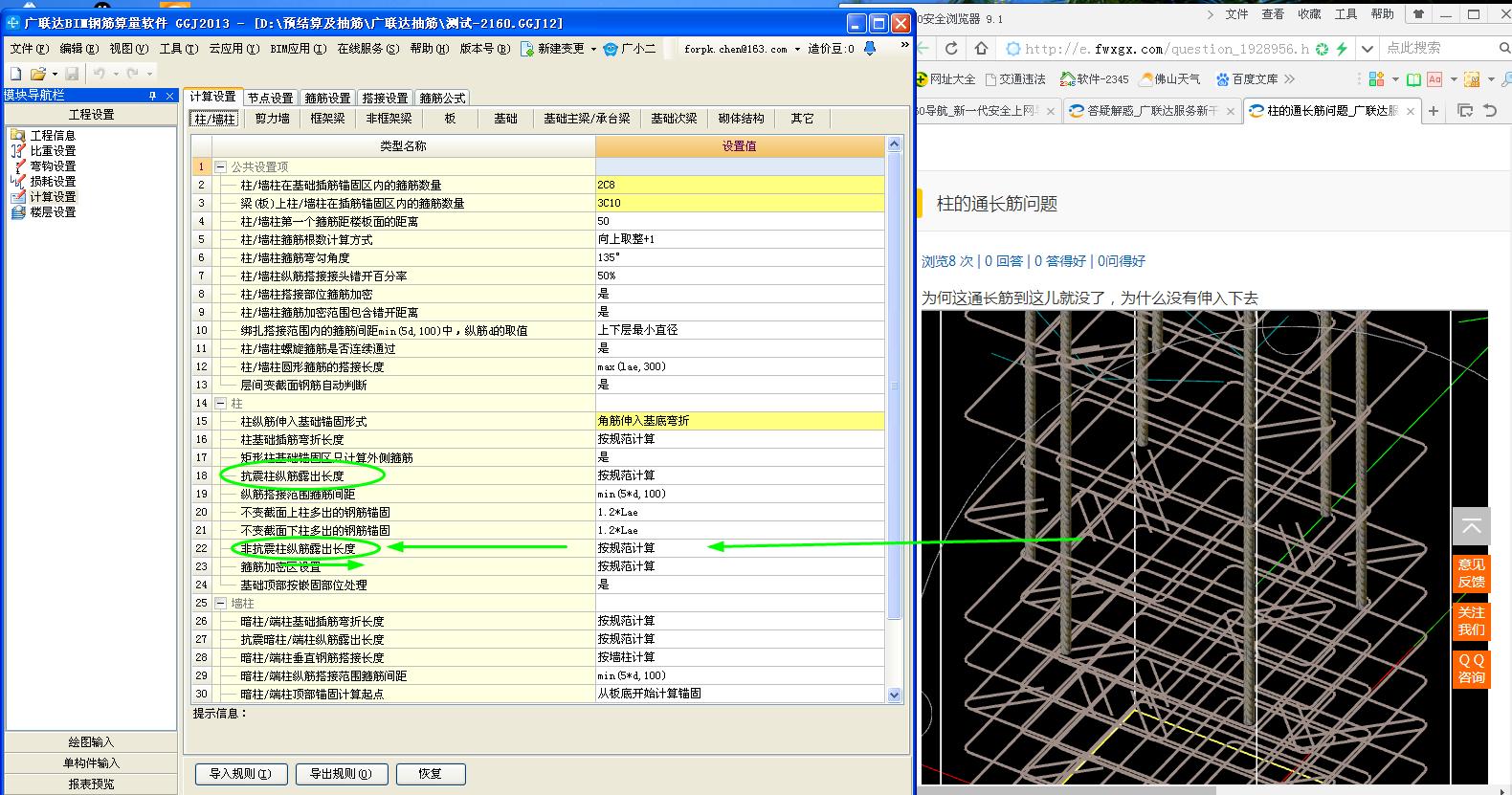Open the 绘图输入 module button
1512x795 pixels.
91,742
